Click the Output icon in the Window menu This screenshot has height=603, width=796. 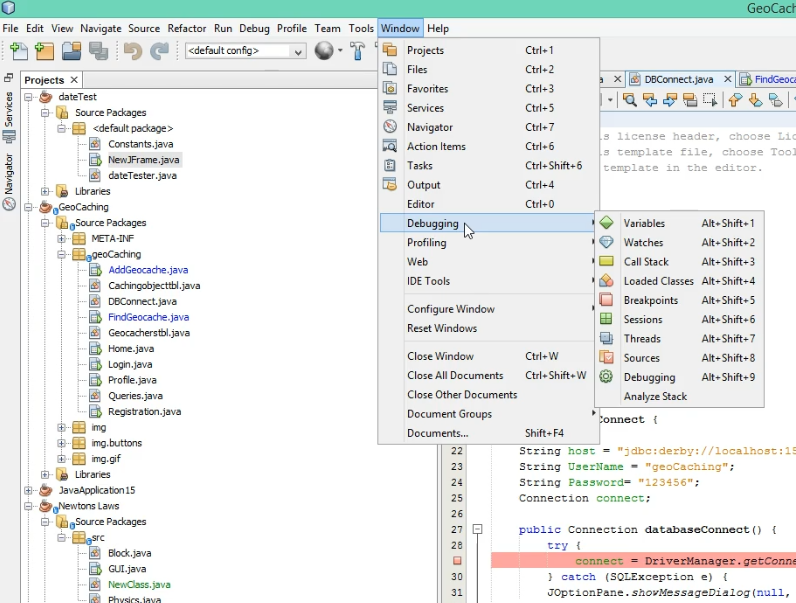point(390,184)
